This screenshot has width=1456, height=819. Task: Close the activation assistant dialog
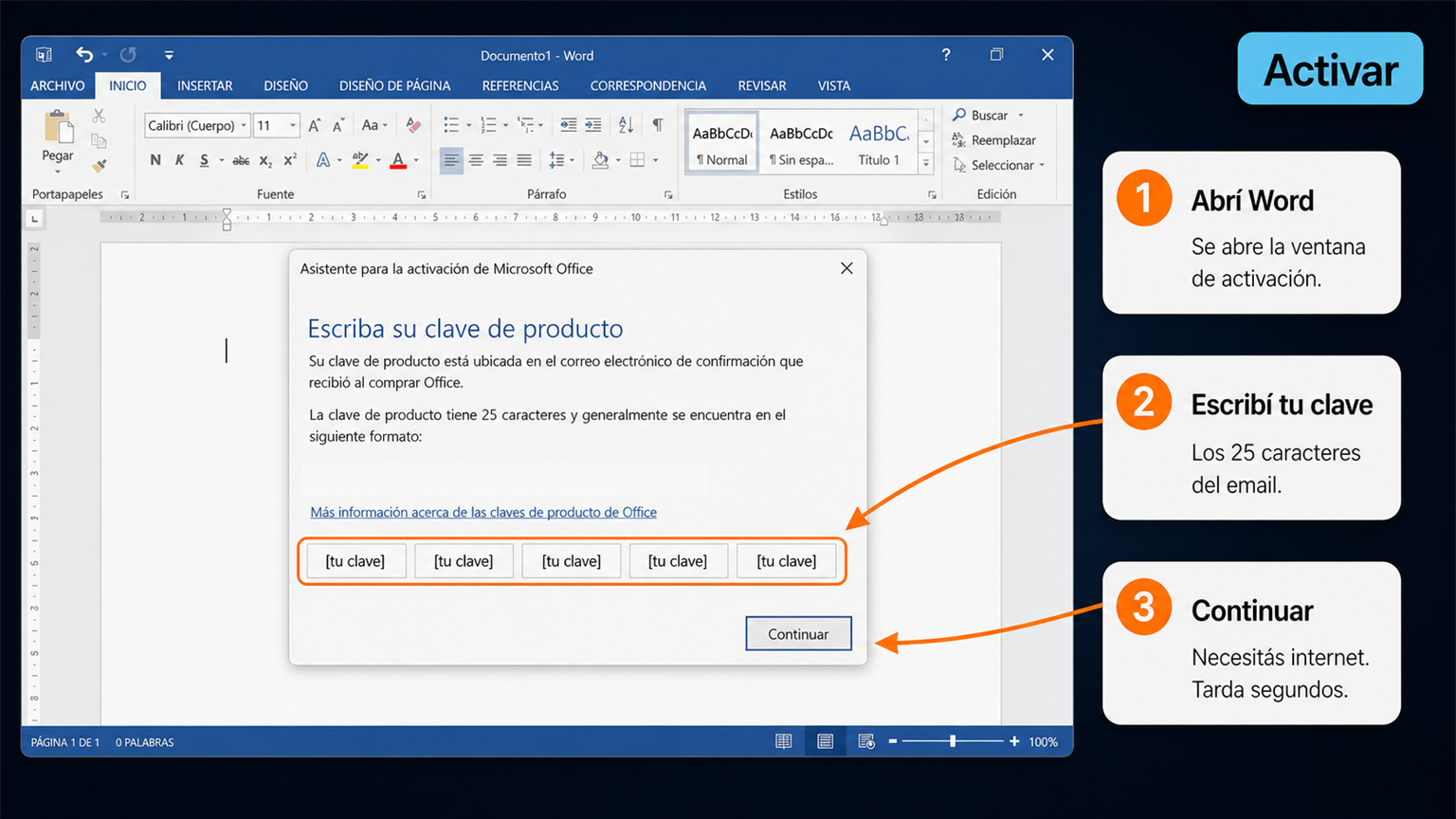tap(846, 268)
